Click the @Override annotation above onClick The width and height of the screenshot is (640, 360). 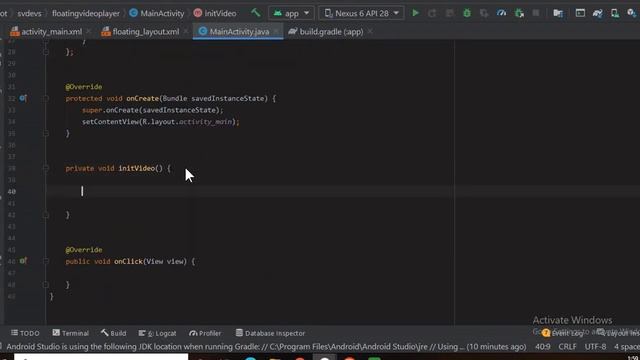click(84, 249)
